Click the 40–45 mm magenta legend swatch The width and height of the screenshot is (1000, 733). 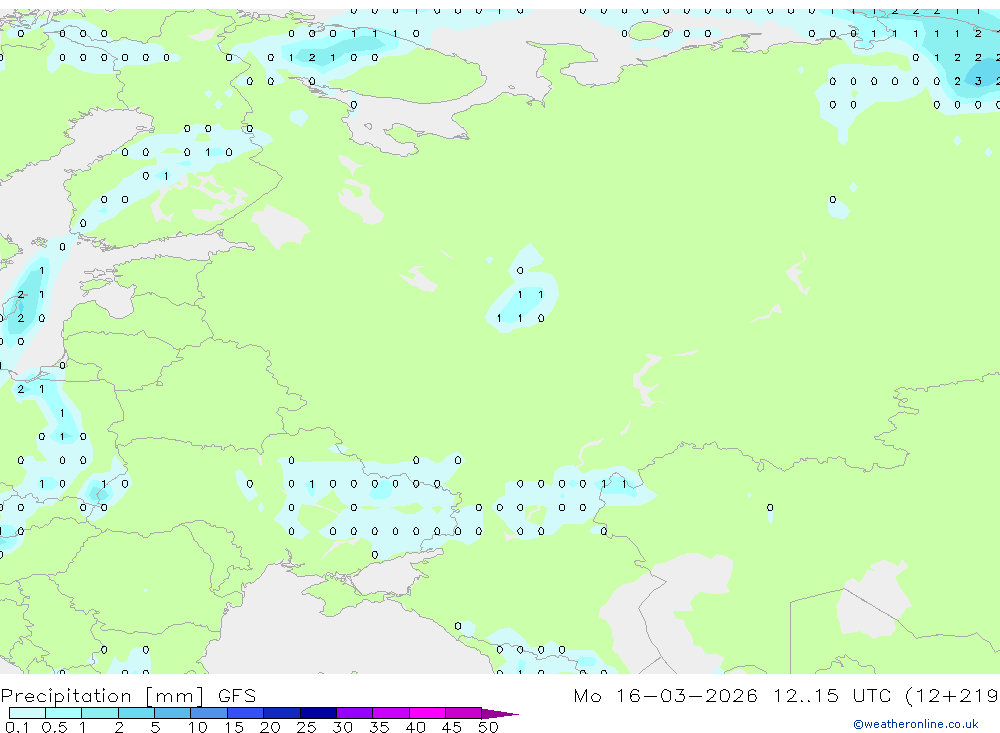tap(427, 713)
